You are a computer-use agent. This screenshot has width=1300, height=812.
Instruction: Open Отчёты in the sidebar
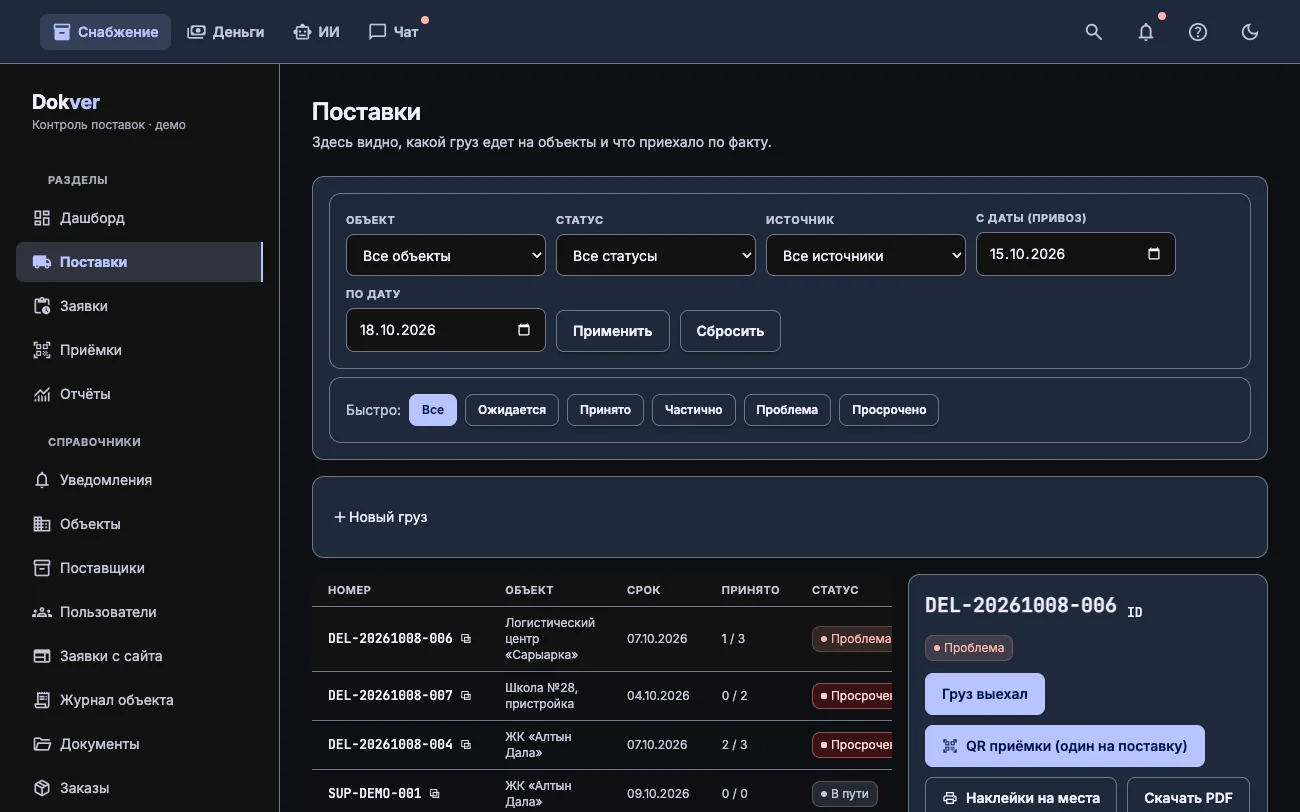coord(139,394)
